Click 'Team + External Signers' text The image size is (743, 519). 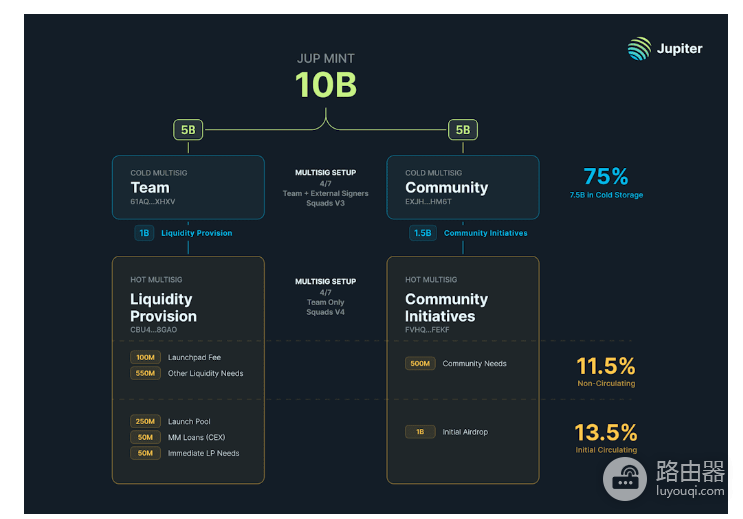pos(326,193)
